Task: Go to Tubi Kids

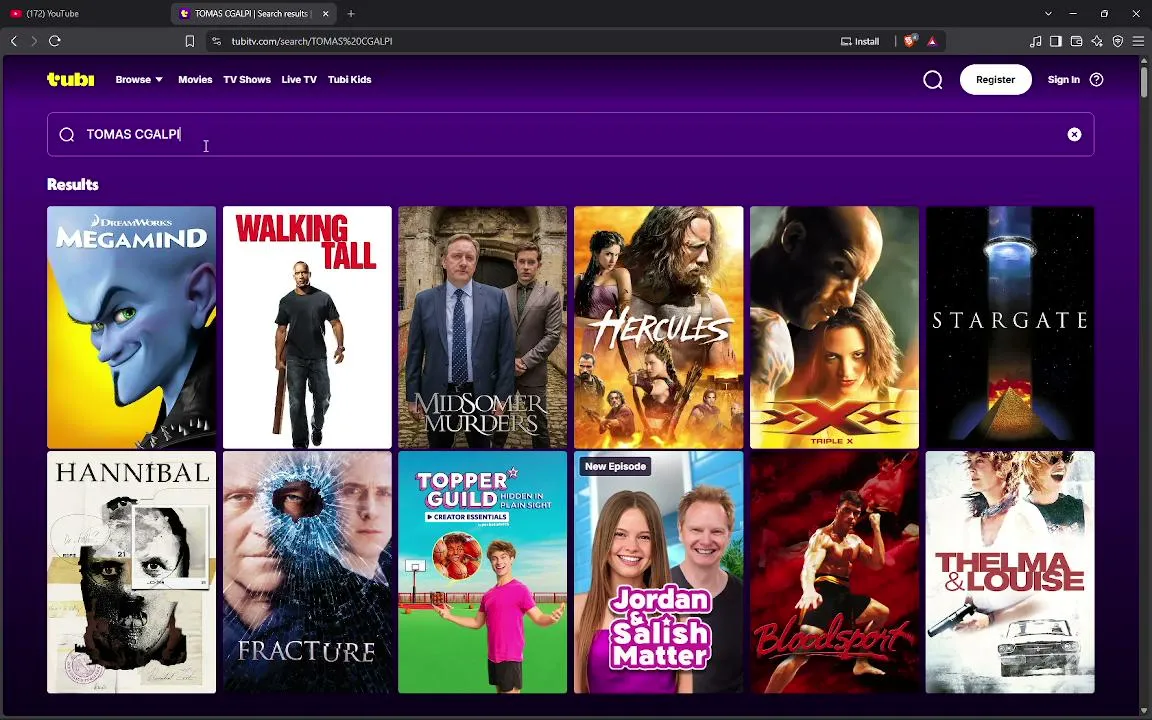Action: pos(350,79)
